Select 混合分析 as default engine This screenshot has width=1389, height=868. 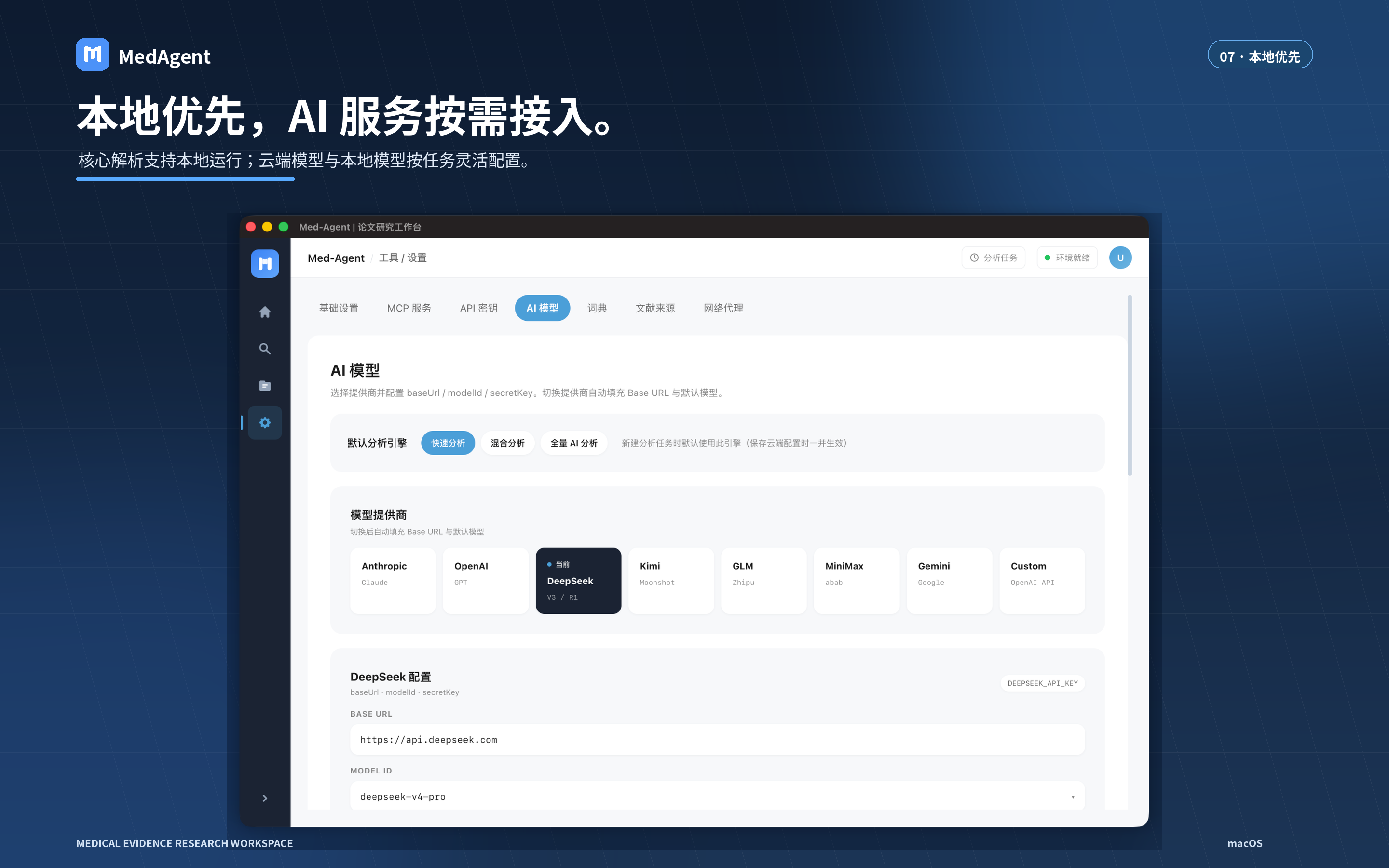tap(507, 443)
